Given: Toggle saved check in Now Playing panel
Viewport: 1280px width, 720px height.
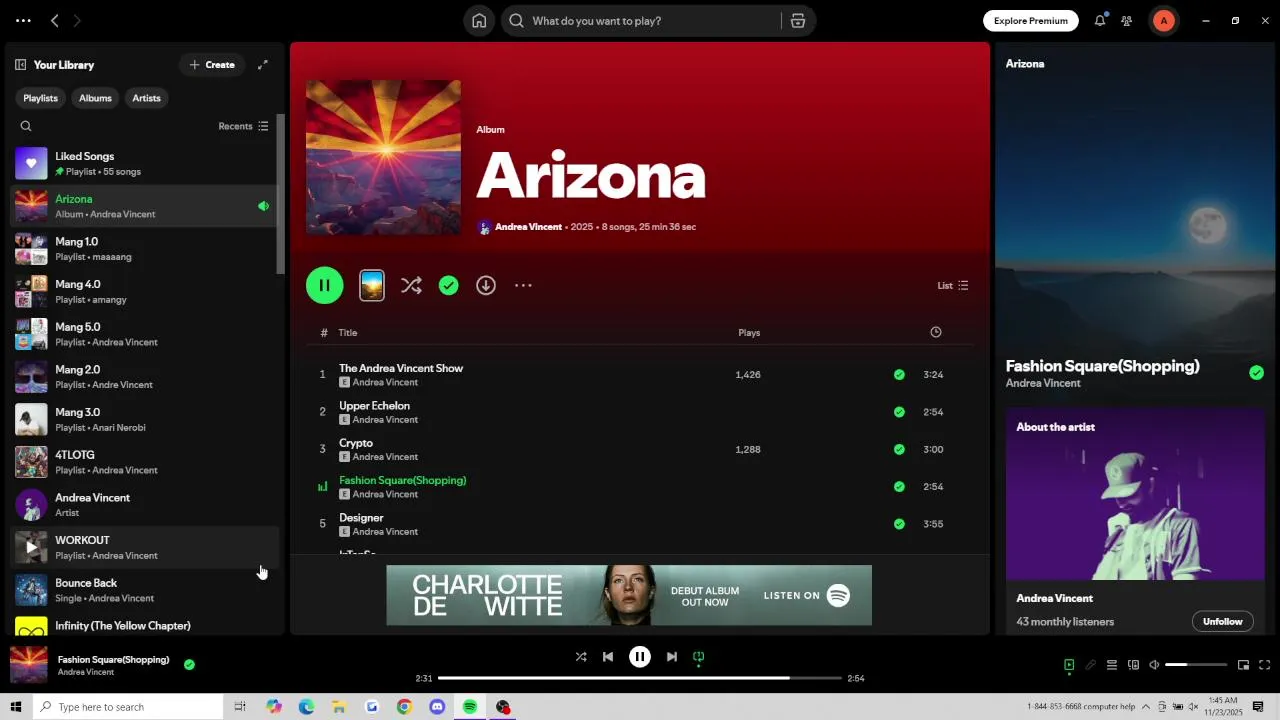Looking at the screenshot, I should (1256, 373).
